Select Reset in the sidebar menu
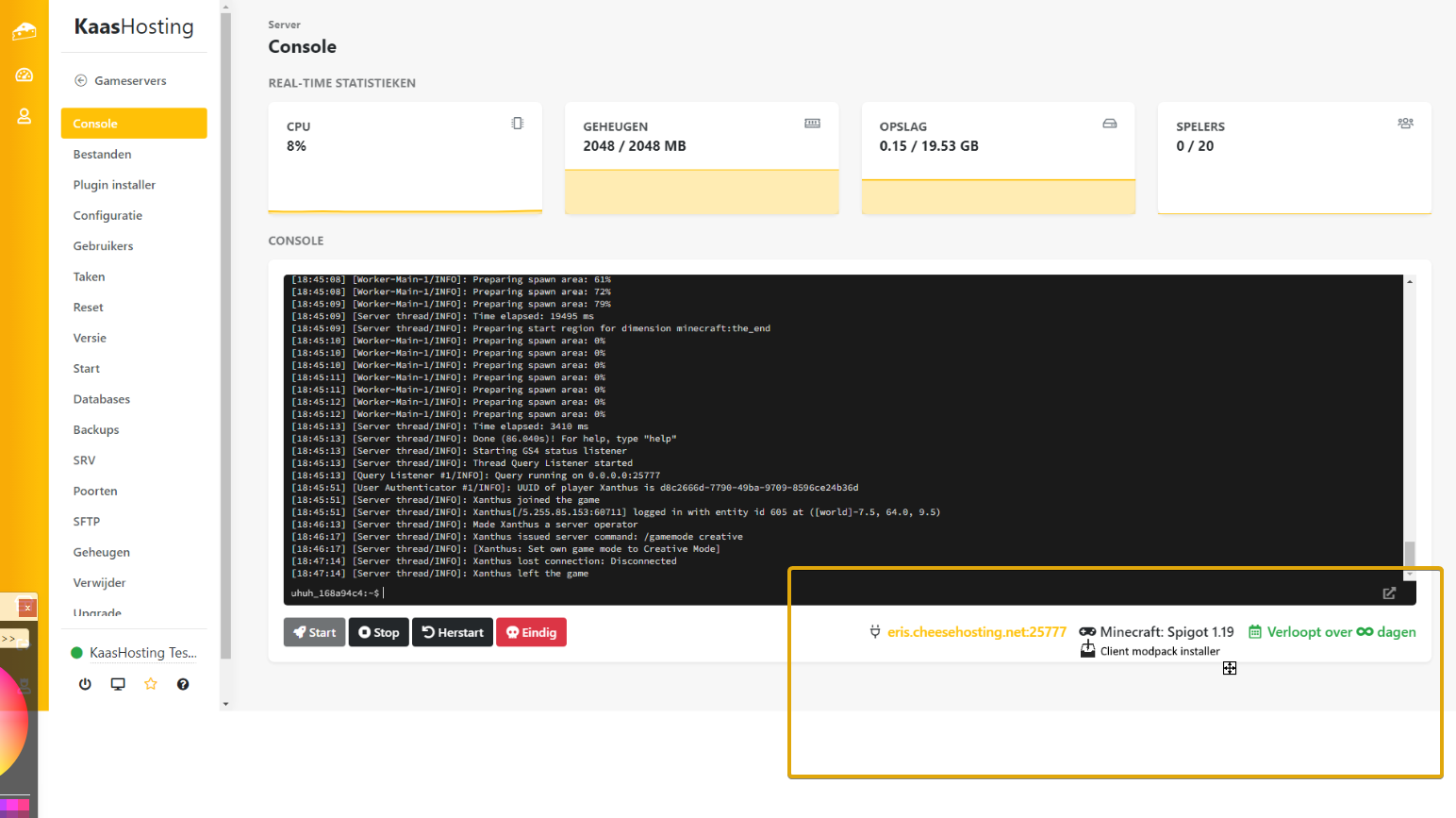The height and width of the screenshot is (818, 1456). 88,308
